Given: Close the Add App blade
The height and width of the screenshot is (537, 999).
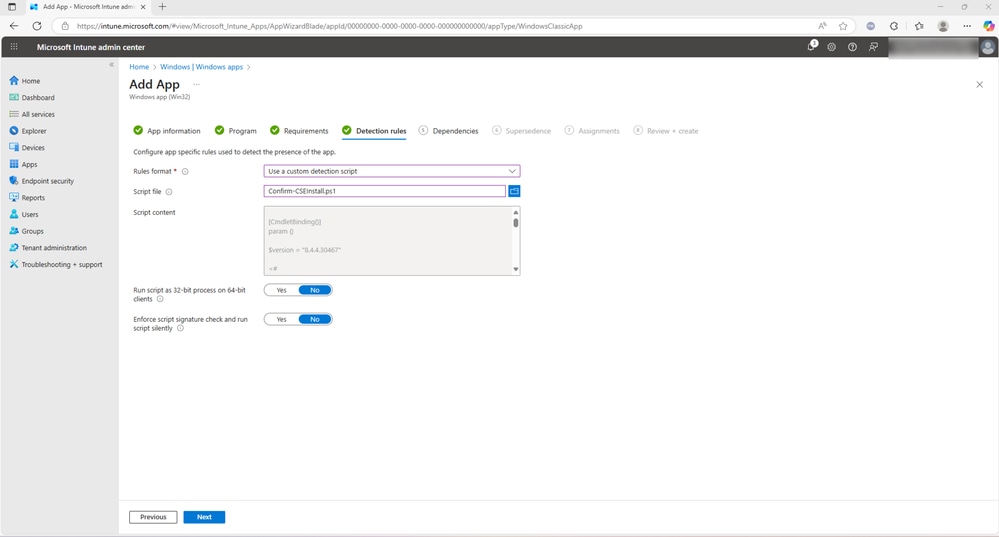Looking at the screenshot, I should coord(979,84).
